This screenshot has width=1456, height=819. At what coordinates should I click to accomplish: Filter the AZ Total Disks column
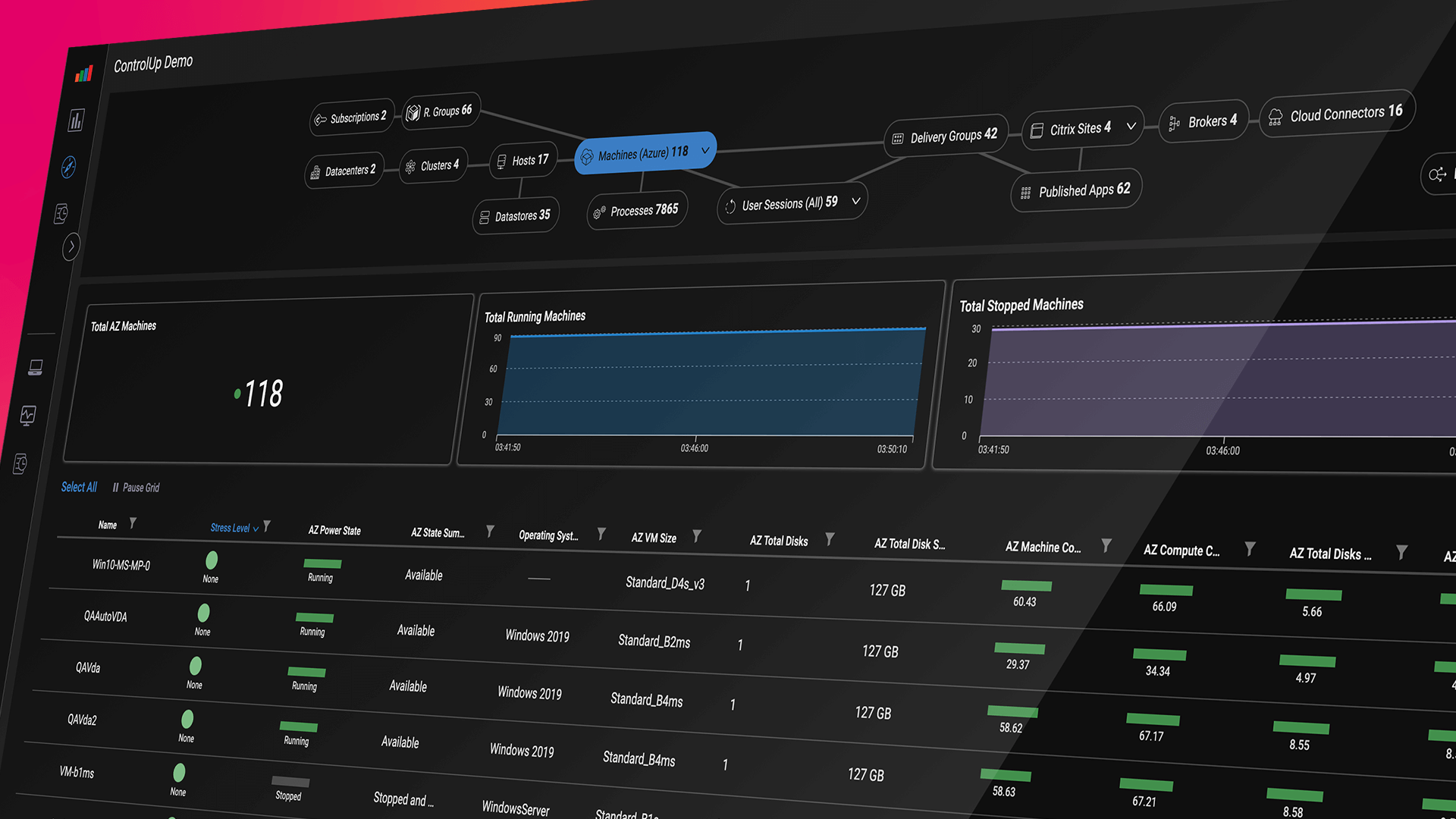[830, 539]
